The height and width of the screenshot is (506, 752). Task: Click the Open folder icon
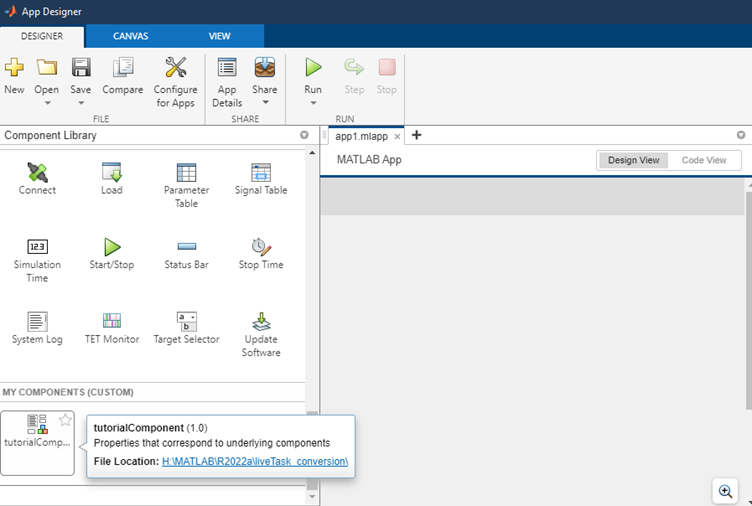tap(47, 67)
